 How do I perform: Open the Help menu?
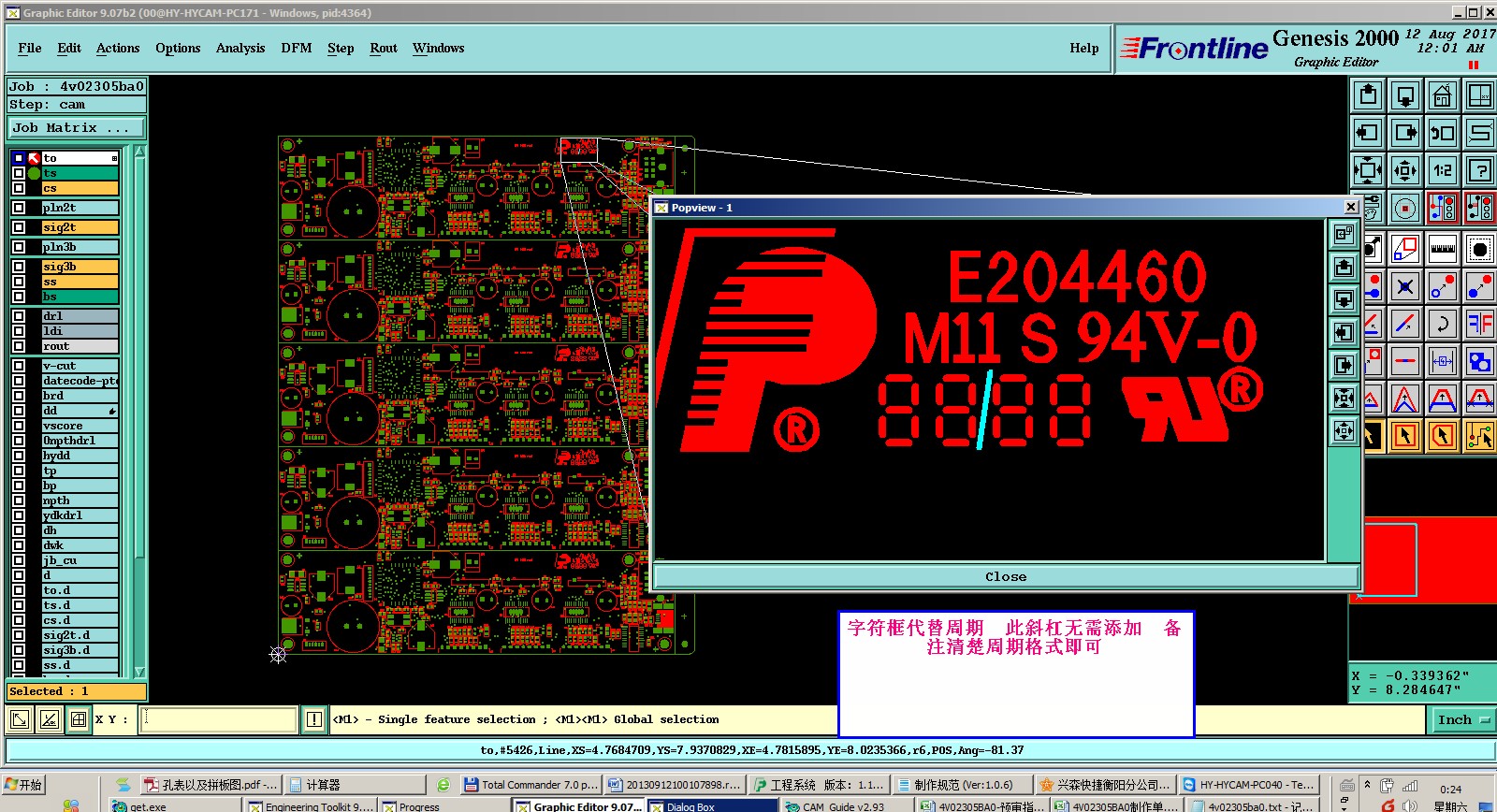point(1084,48)
